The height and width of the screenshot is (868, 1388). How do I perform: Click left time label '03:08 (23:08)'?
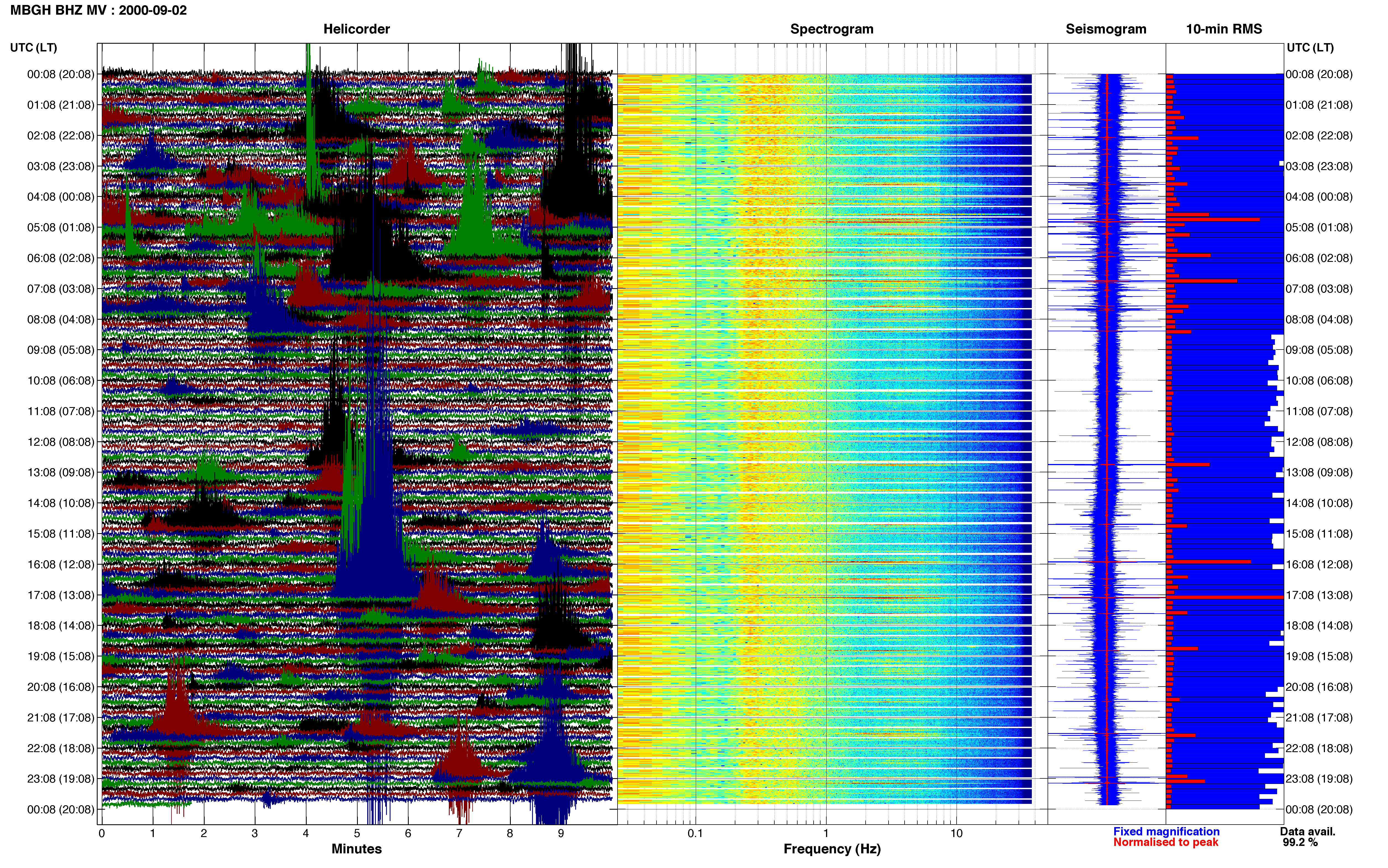60,166
